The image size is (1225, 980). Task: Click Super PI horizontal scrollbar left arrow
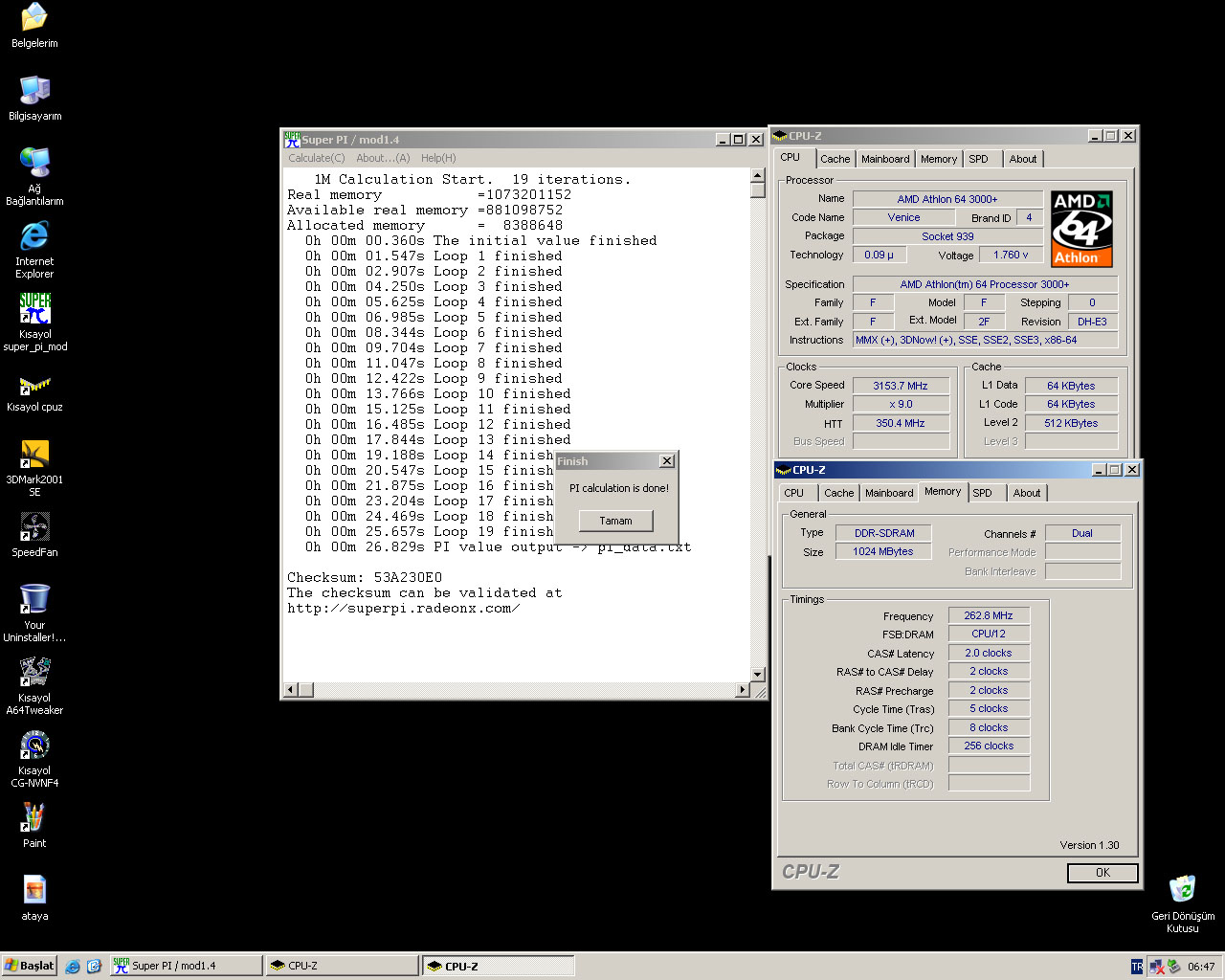pos(291,689)
